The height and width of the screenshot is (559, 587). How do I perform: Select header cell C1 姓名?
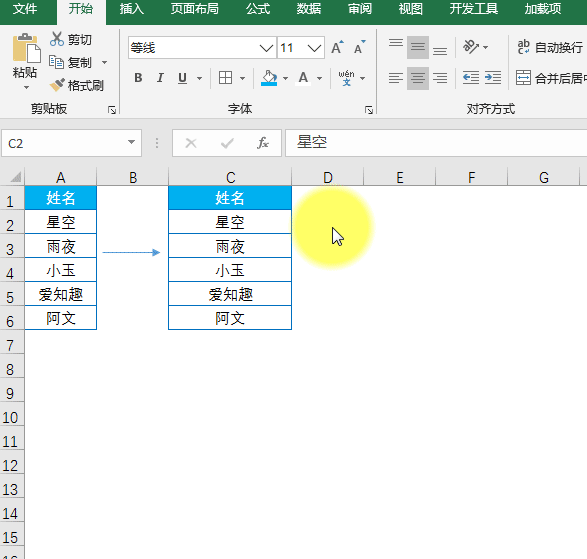[x=230, y=198]
